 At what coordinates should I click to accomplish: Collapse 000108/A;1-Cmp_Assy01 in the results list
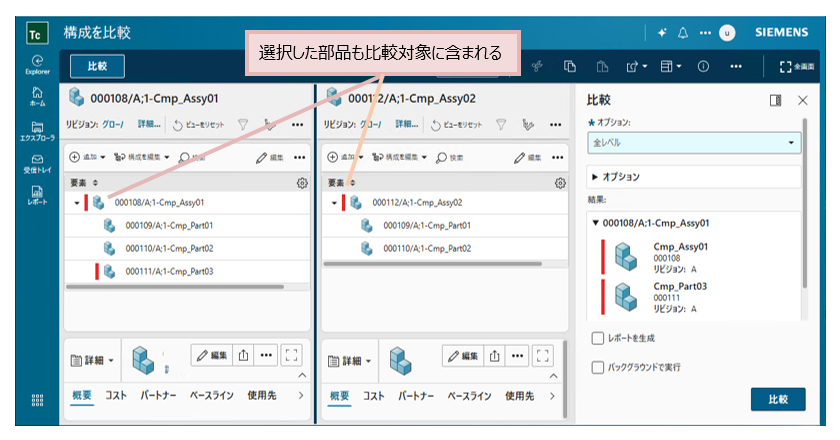click(x=595, y=223)
